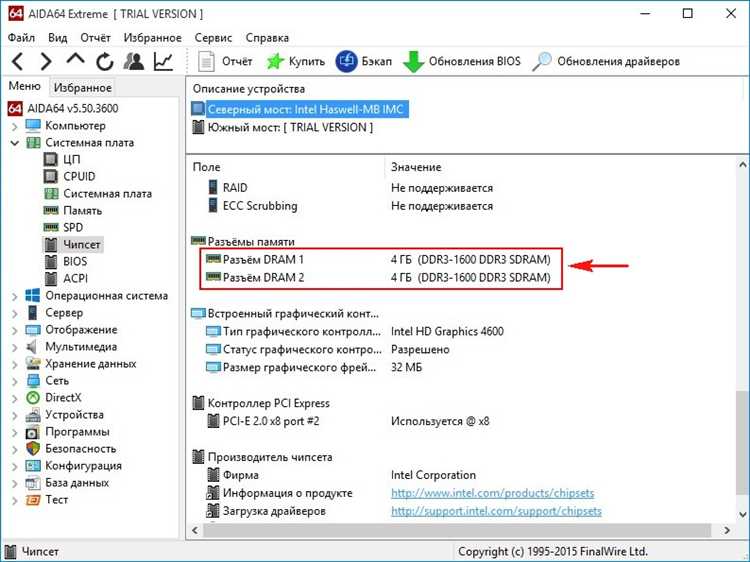Click the Отчёт toolbar button

(226, 62)
